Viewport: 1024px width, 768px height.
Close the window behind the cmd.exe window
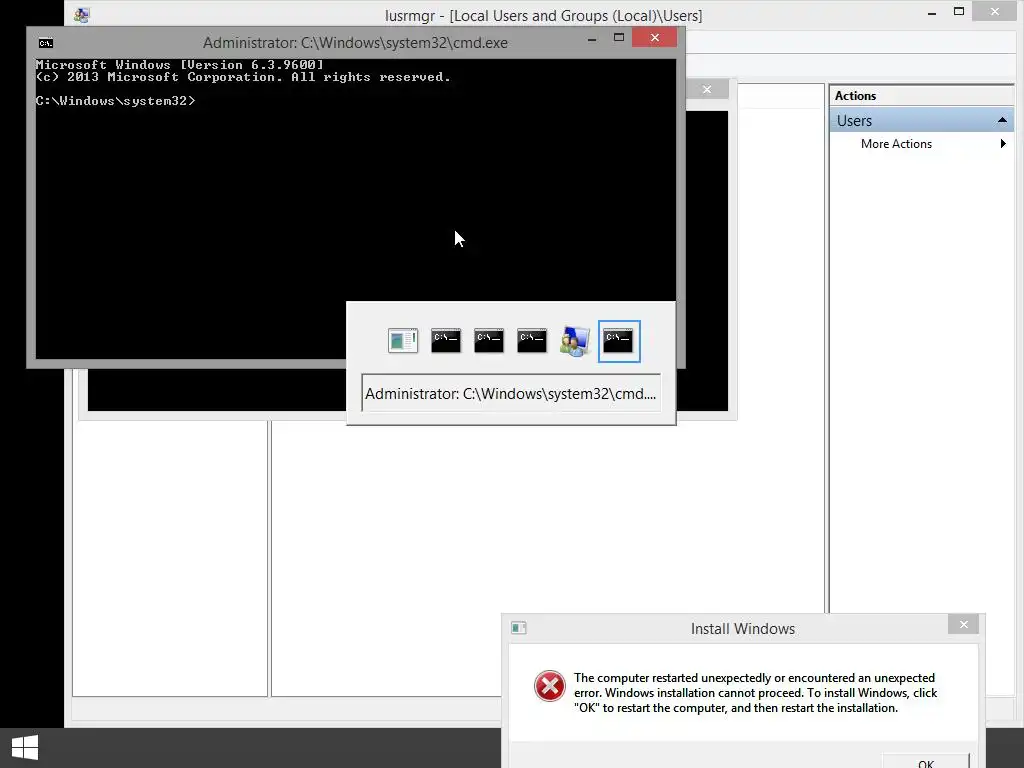tap(707, 89)
